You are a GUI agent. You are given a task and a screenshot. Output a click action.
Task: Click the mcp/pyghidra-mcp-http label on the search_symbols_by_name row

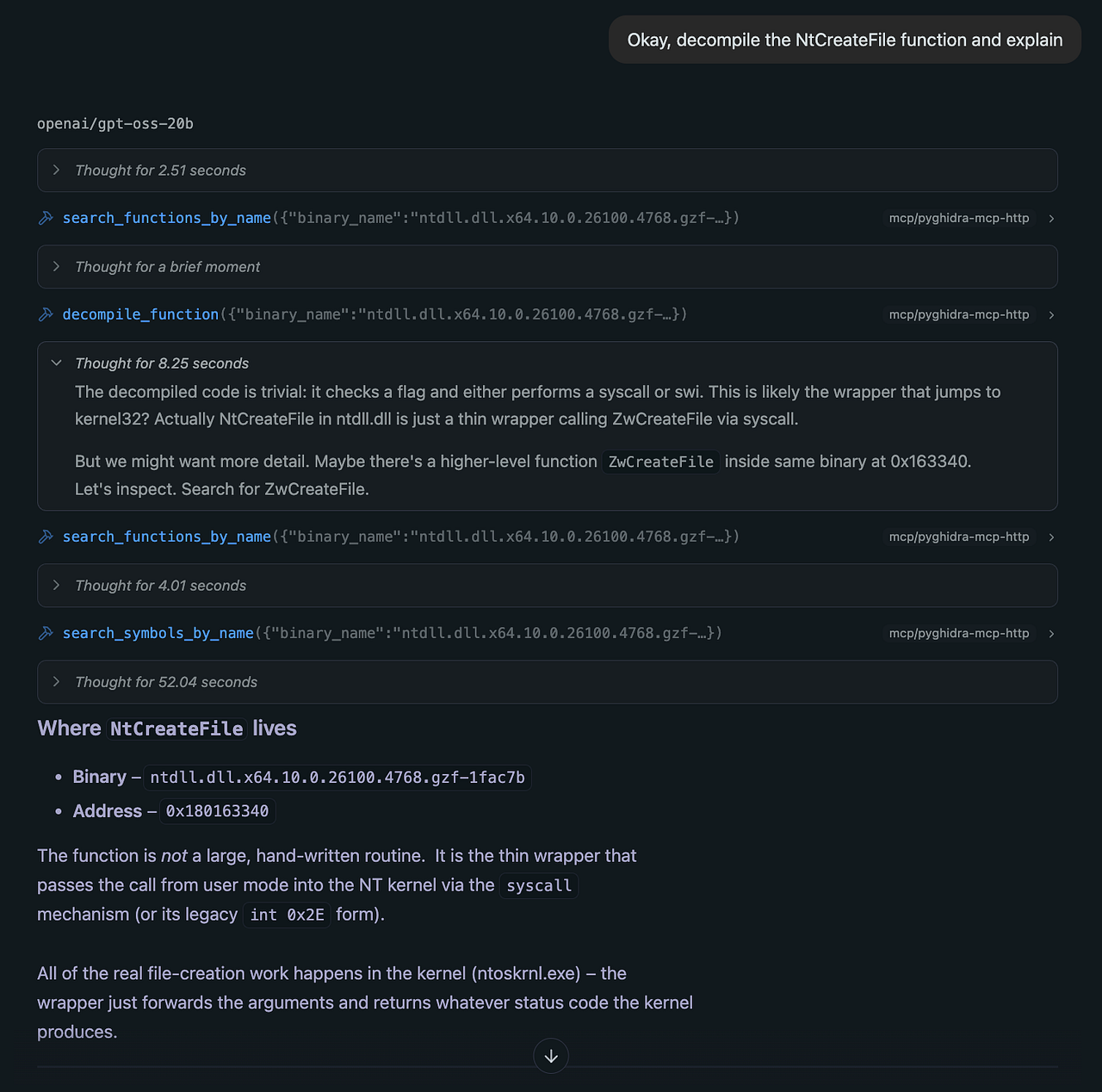pyautogui.click(x=959, y=634)
